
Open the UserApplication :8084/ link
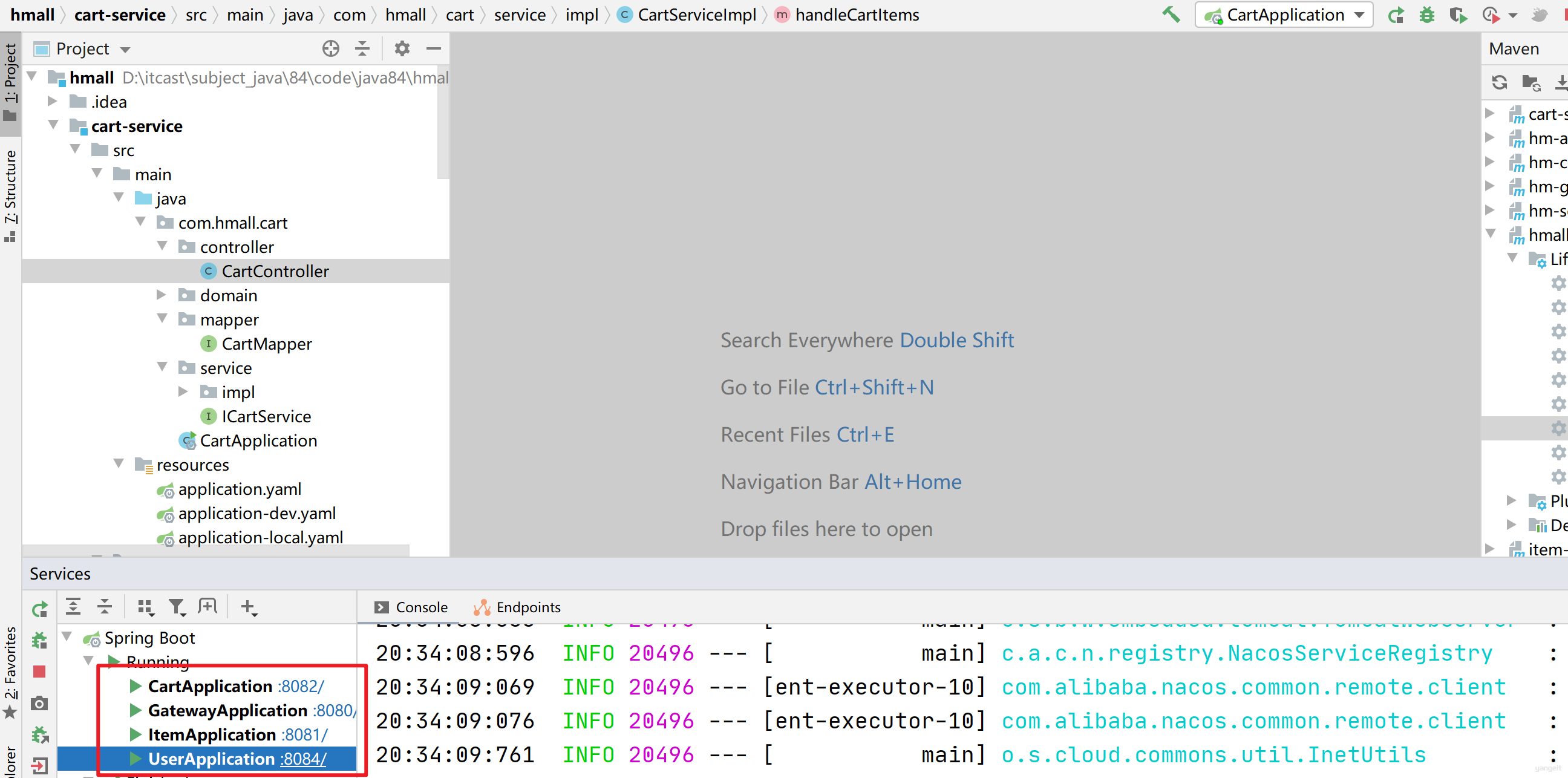pyautogui.click(x=304, y=759)
